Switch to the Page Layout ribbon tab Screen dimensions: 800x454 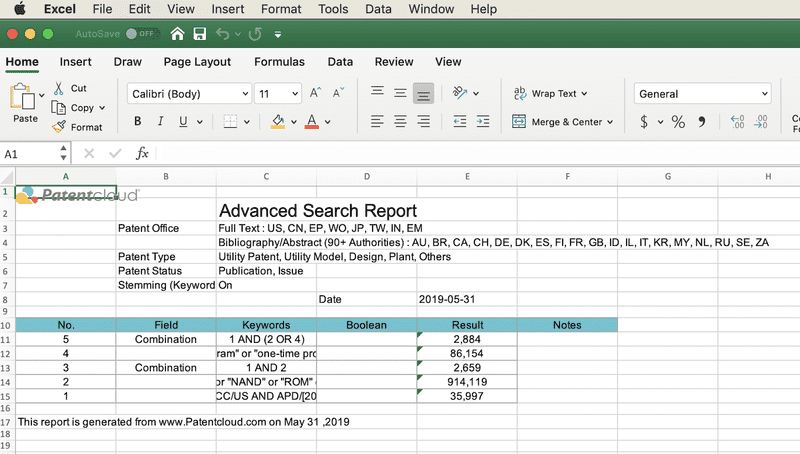197,62
